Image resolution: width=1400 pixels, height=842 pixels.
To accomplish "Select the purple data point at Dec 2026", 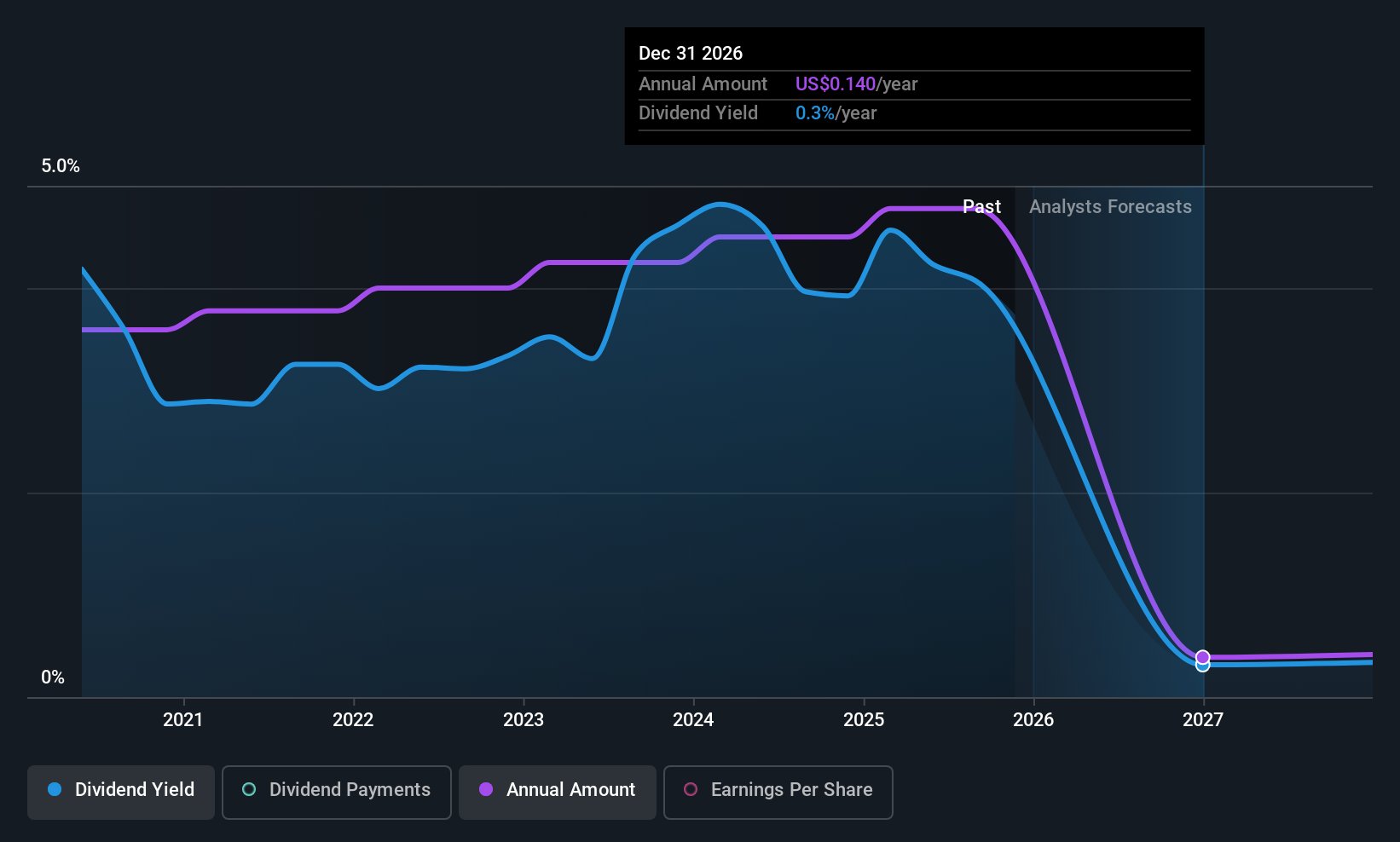I will [1202, 657].
